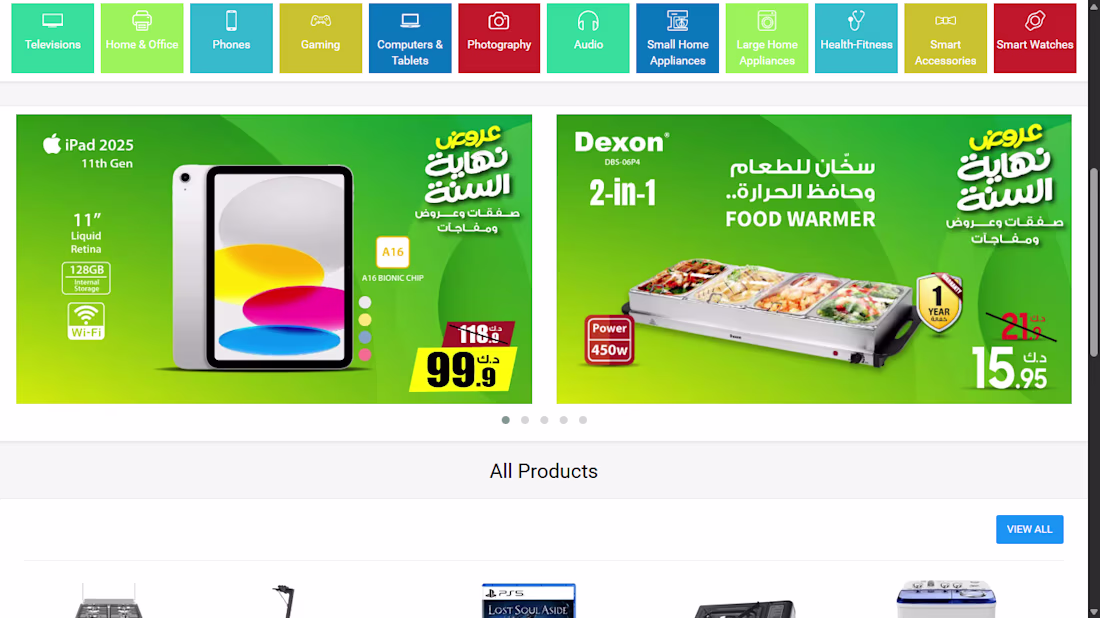Browse Large Home Appliances category
This screenshot has height=618, width=1100.
(x=767, y=38)
